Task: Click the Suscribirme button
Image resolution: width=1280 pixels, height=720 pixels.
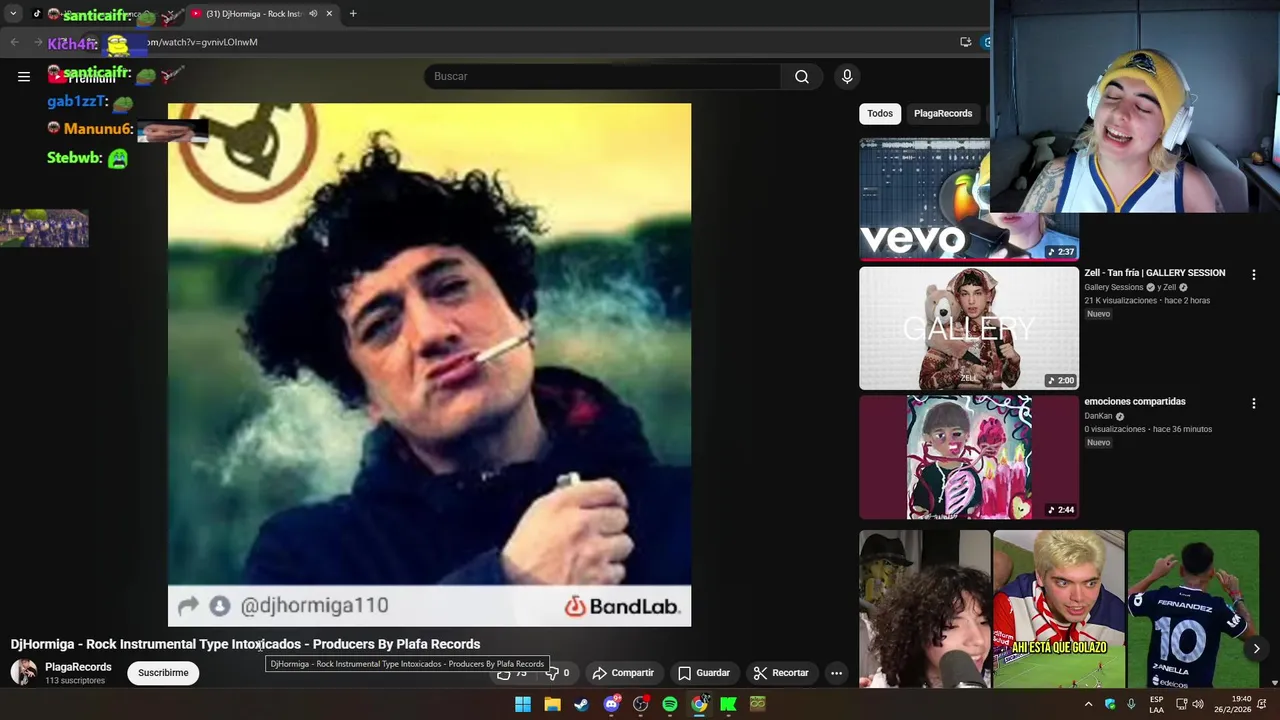Action: pyautogui.click(x=163, y=673)
